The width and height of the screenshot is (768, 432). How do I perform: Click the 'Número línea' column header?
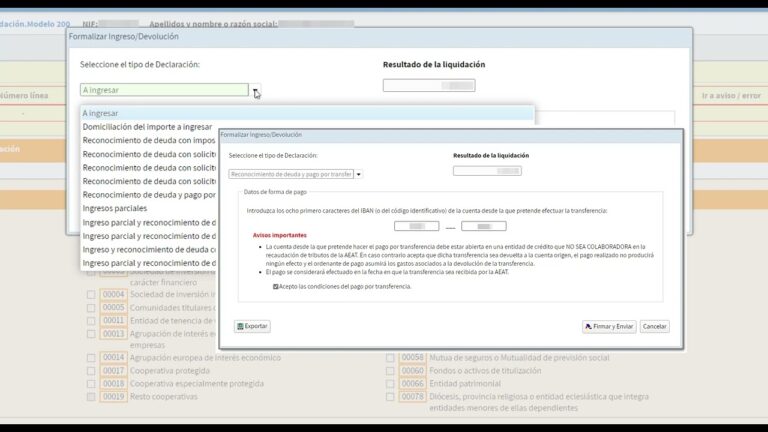(x=24, y=96)
